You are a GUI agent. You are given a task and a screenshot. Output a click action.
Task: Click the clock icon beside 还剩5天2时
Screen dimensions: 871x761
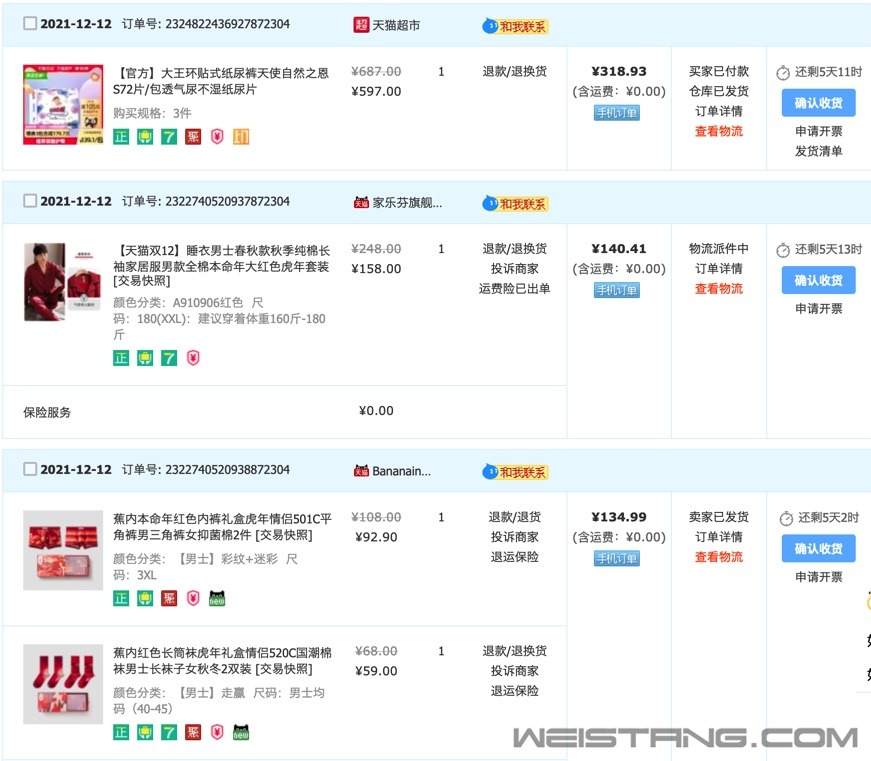click(786, 519)
